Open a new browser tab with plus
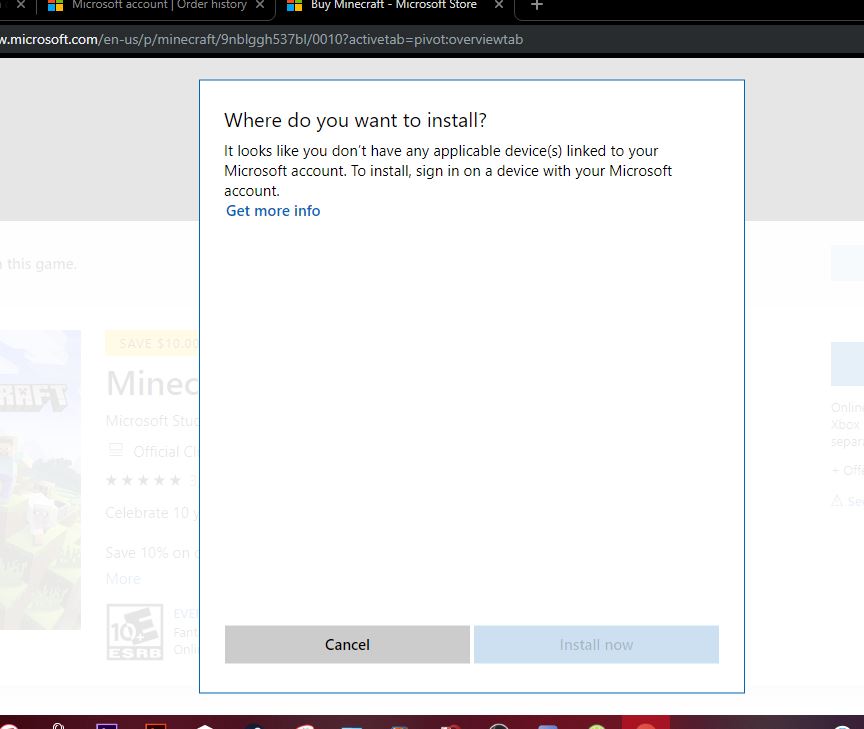Viewport: 864px width, 729px height. click(537, 6)
